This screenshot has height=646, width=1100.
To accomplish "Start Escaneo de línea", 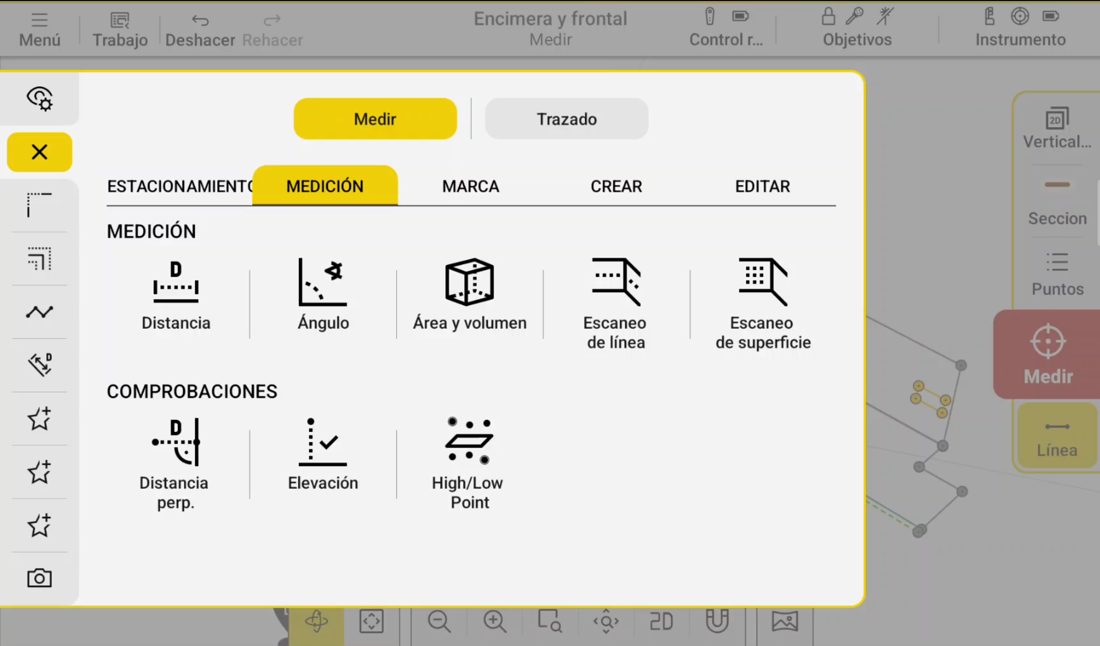I will [x=616, y=304].
